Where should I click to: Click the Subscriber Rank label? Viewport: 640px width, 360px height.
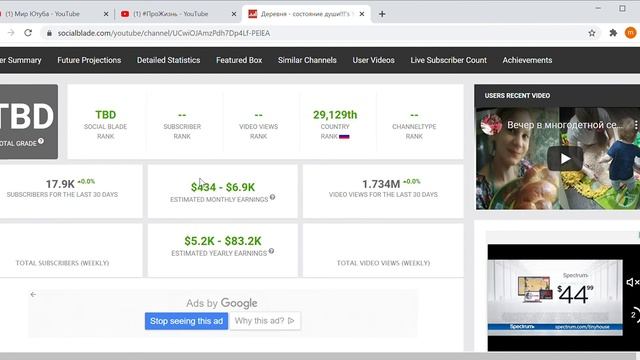[x=182, y=131]
